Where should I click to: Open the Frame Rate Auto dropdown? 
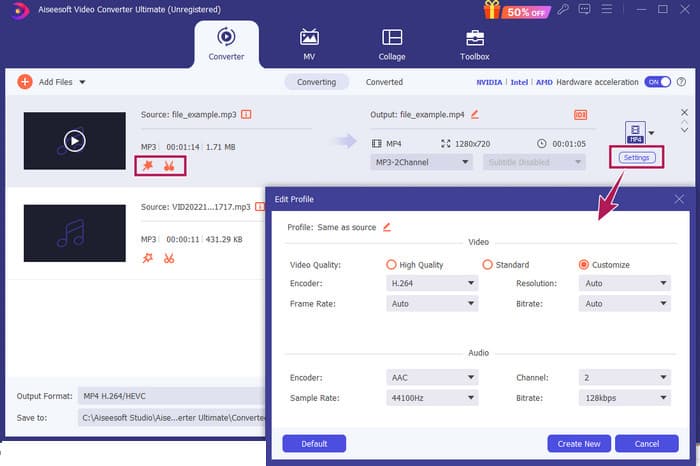click(x=432, y=304)
